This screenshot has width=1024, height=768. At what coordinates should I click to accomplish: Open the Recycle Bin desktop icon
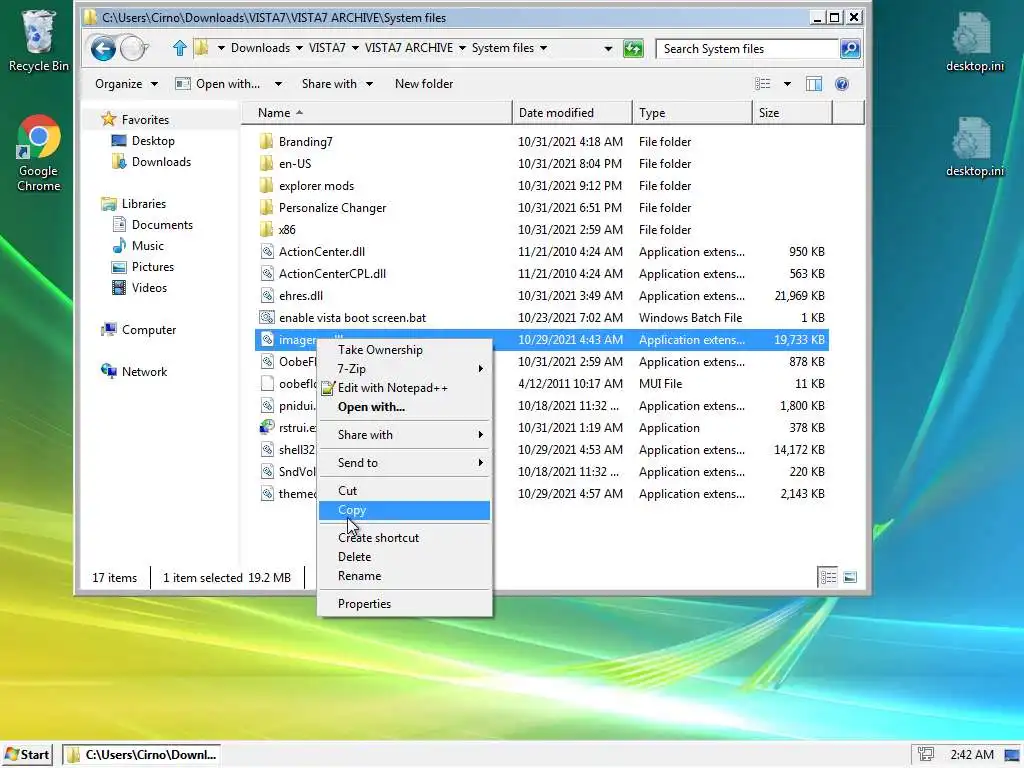[38, 40]
